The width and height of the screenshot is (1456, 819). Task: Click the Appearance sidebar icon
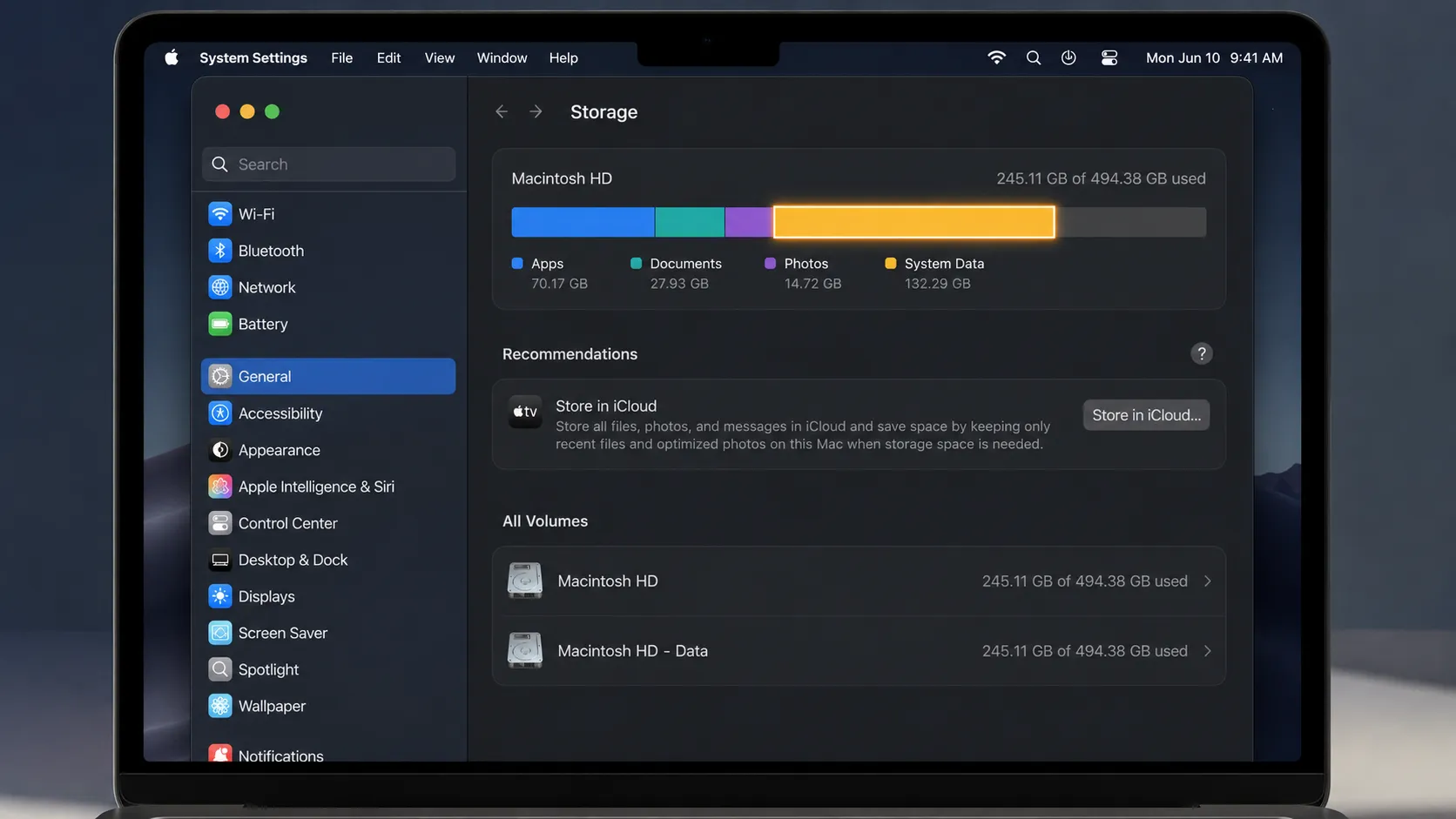pos(220,450)
